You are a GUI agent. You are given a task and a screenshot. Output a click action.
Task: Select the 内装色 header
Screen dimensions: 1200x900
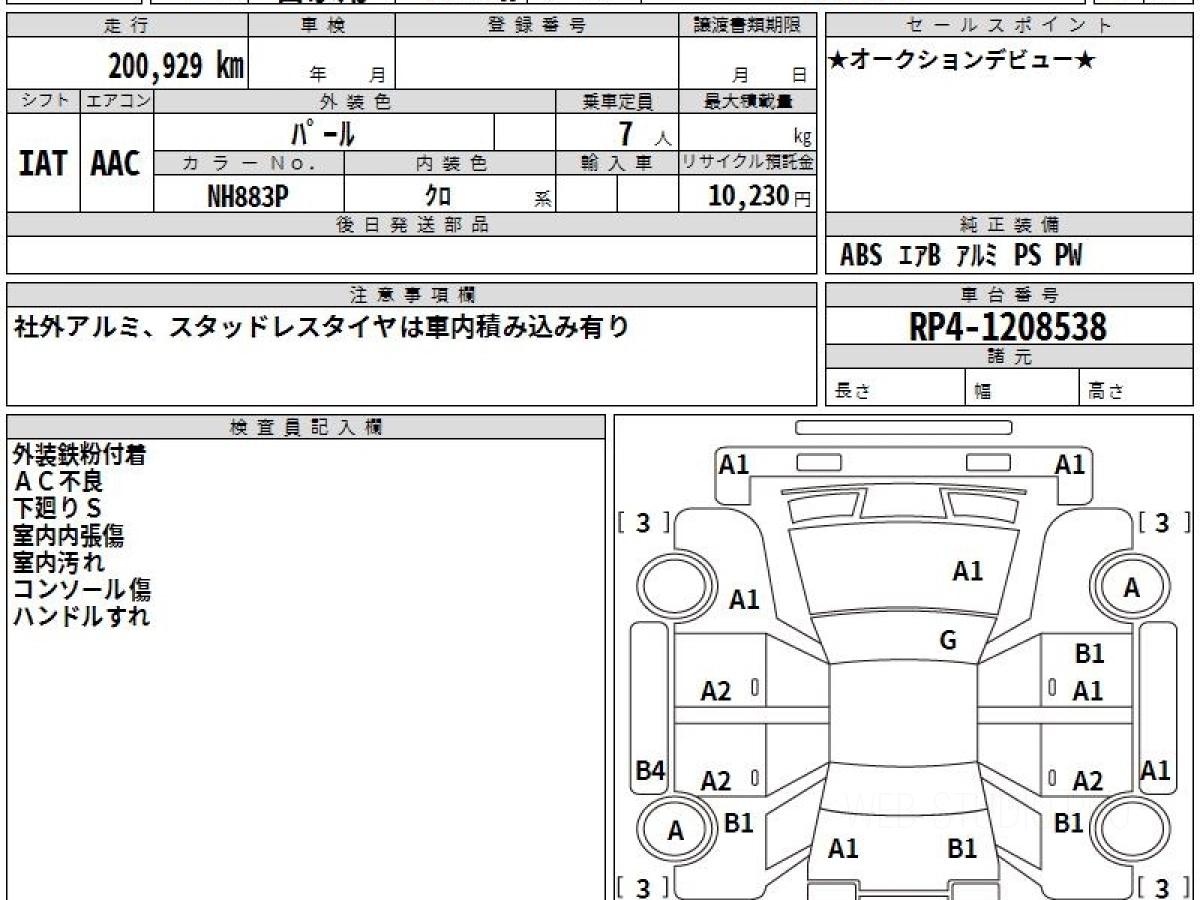450,163
